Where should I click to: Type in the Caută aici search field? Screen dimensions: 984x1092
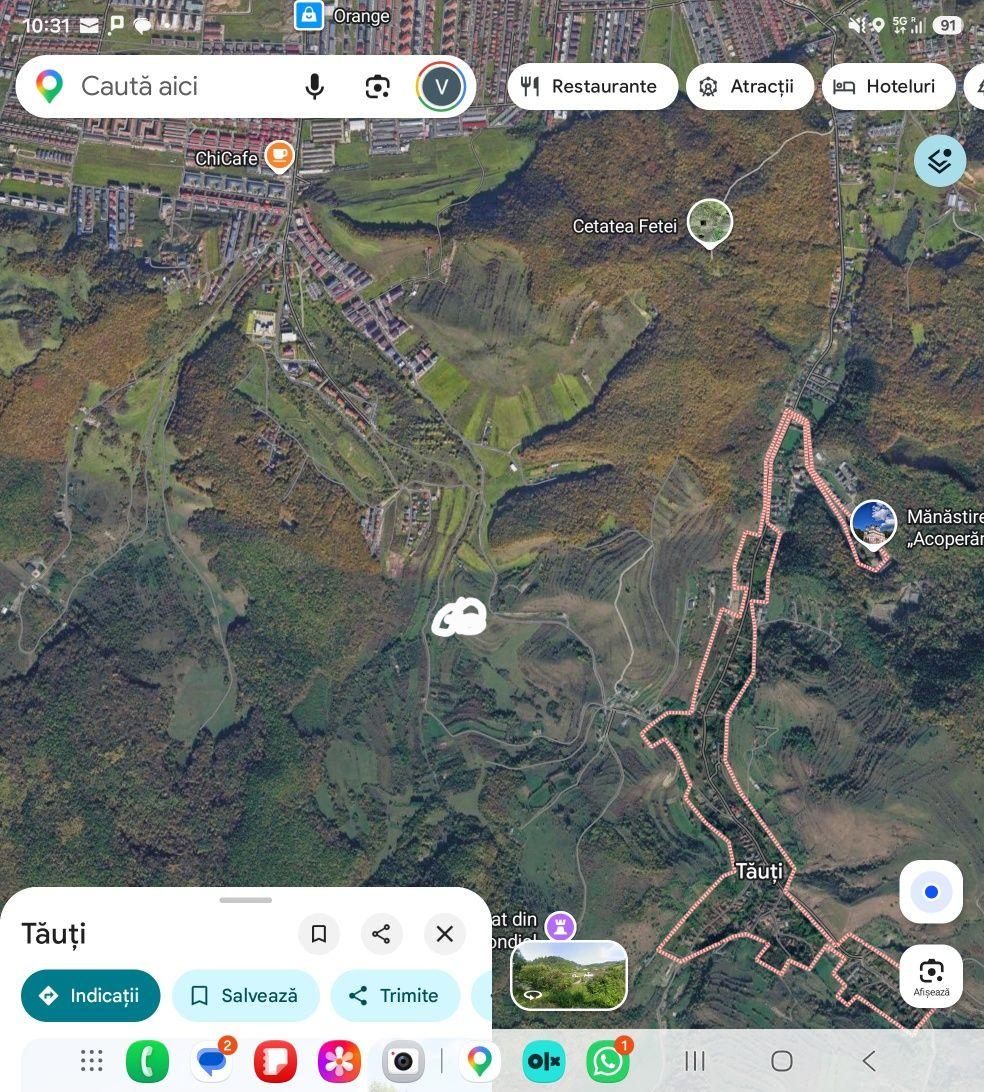(x=246, y=86)
